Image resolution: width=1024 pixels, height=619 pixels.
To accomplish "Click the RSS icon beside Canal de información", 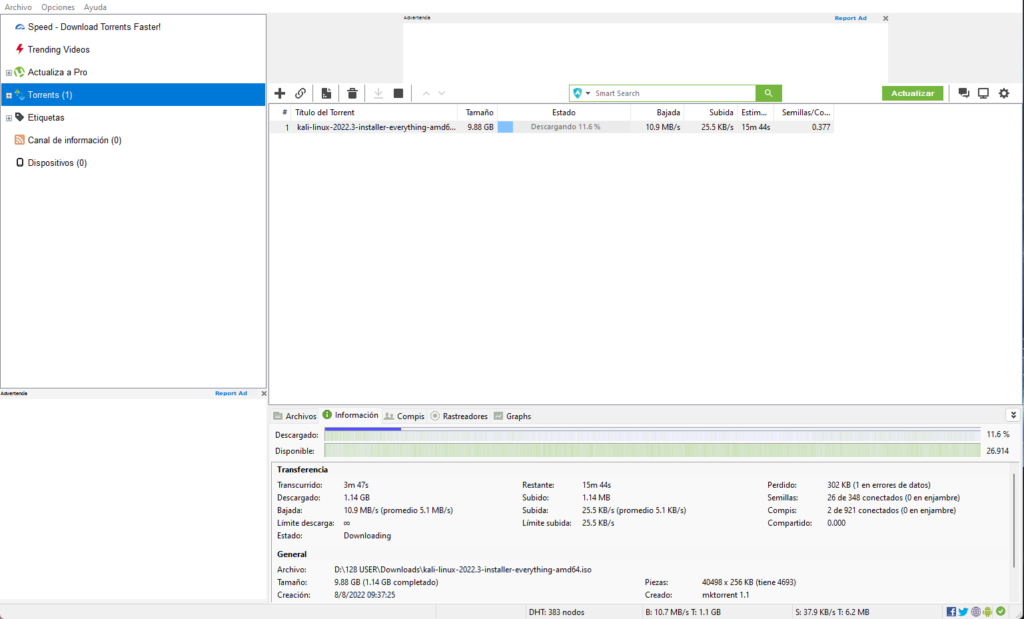I will (20, 140).
